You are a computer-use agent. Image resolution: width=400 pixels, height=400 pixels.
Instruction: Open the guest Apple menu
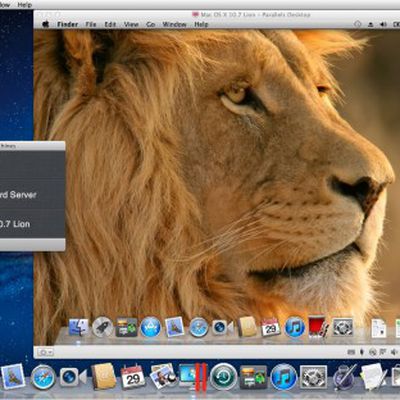(46, 24)
